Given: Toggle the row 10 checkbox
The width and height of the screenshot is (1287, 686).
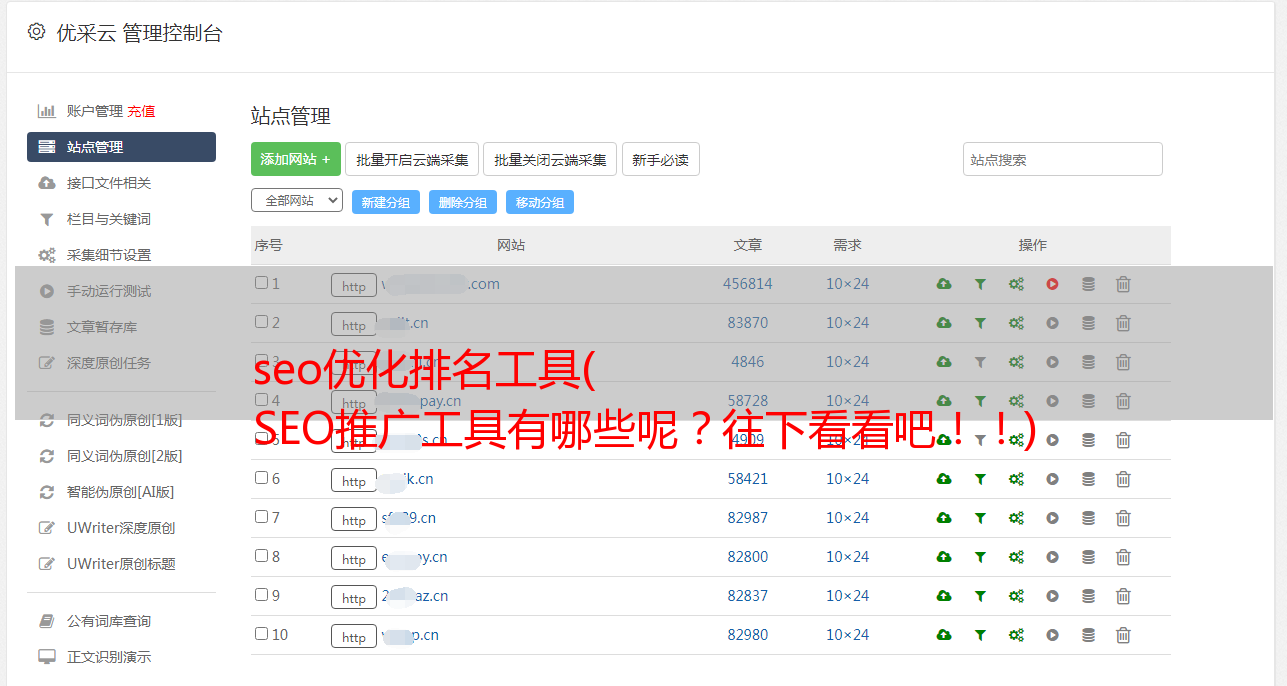Looking at the screenshot, I should click(x=261, y=634).
